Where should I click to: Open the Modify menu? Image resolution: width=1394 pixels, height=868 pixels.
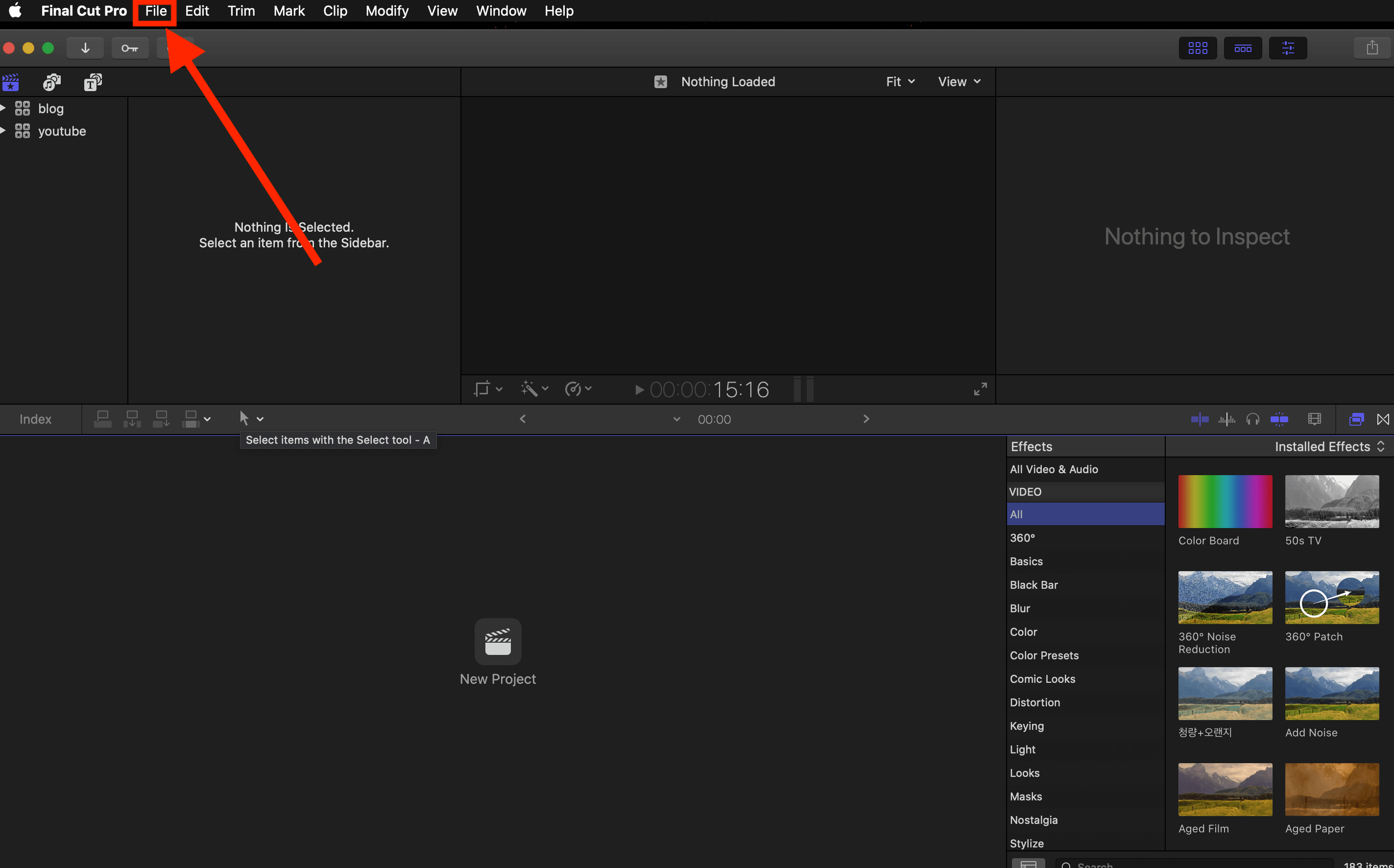387,11
